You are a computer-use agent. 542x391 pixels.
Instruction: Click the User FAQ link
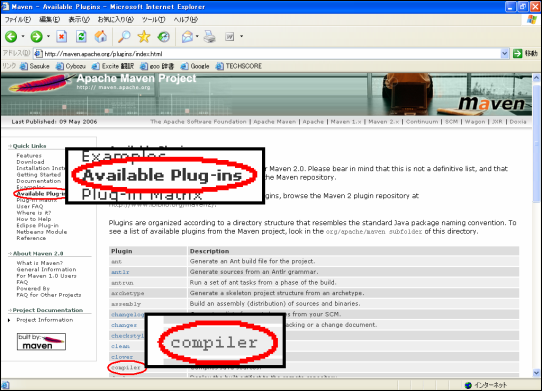click(x=30, y=206)
